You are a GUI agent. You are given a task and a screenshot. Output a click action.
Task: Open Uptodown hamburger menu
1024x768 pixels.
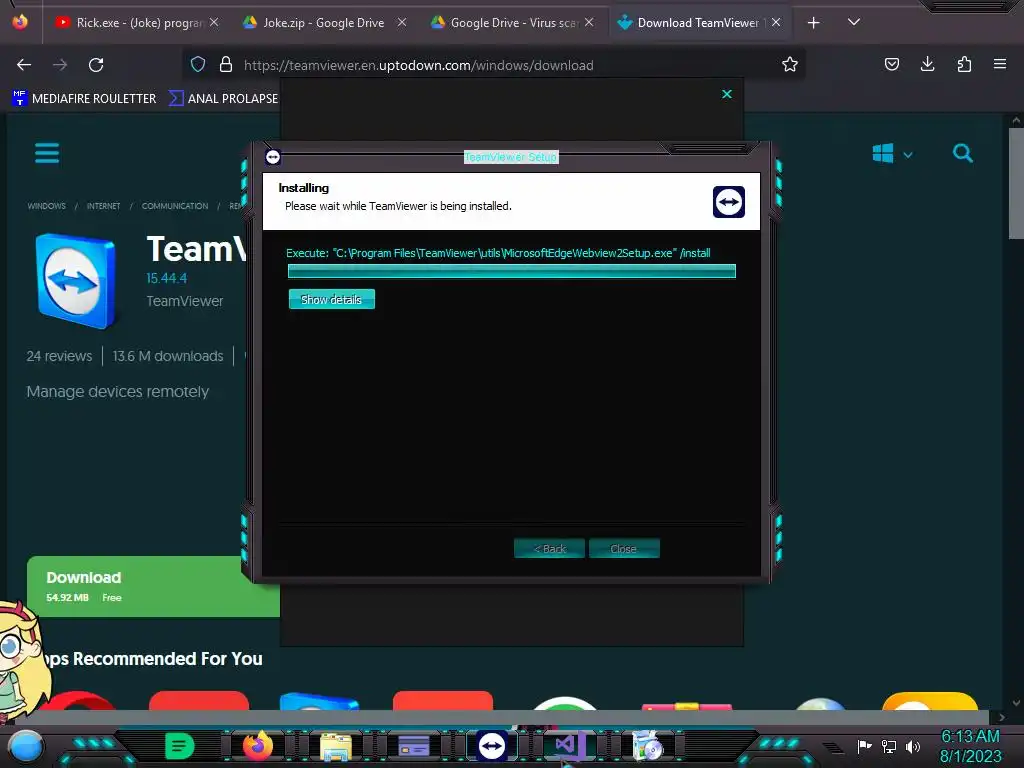[x=47, y=153]
